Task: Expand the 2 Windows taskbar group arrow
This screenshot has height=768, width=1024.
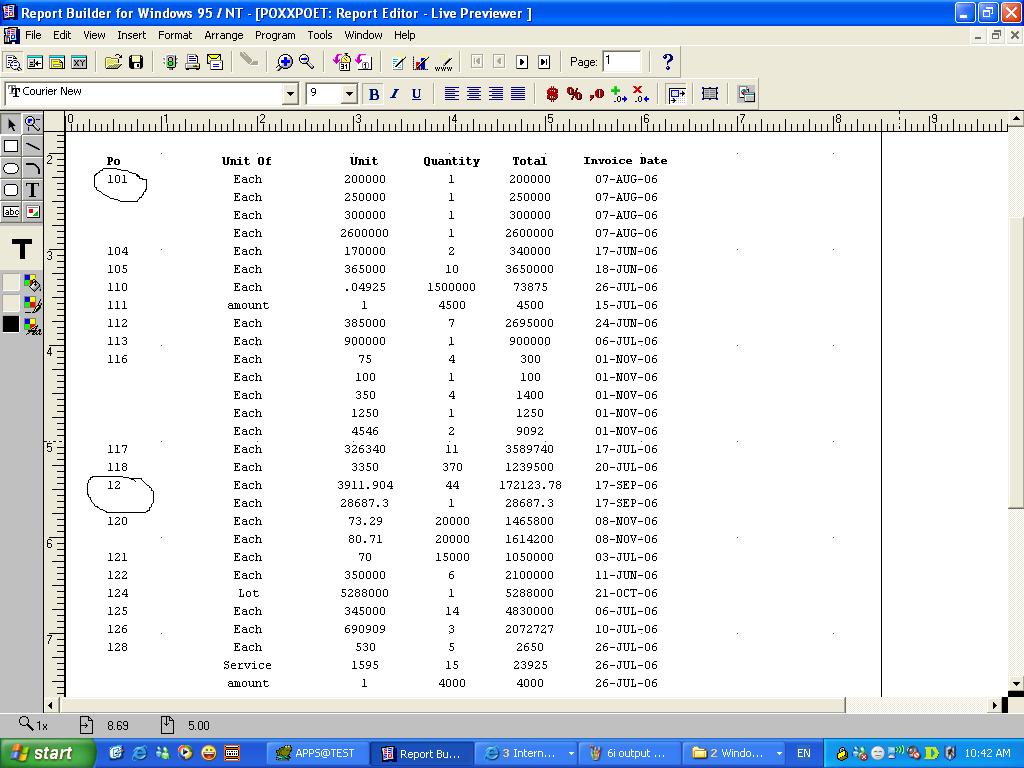Action: tap(779, 753)
